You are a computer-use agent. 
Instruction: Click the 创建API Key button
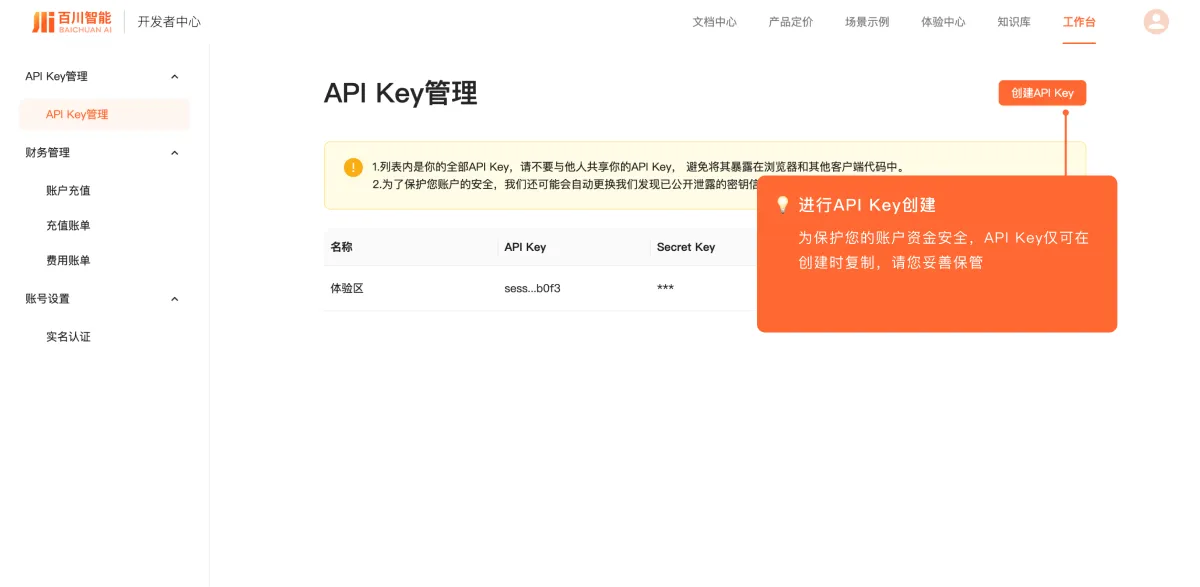[1042, 92]
